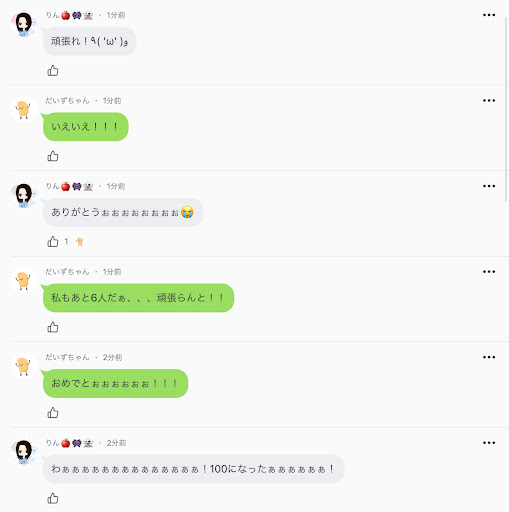Open more options for ありがとう comment
The image size is (509, 512).
click(489, 186)
